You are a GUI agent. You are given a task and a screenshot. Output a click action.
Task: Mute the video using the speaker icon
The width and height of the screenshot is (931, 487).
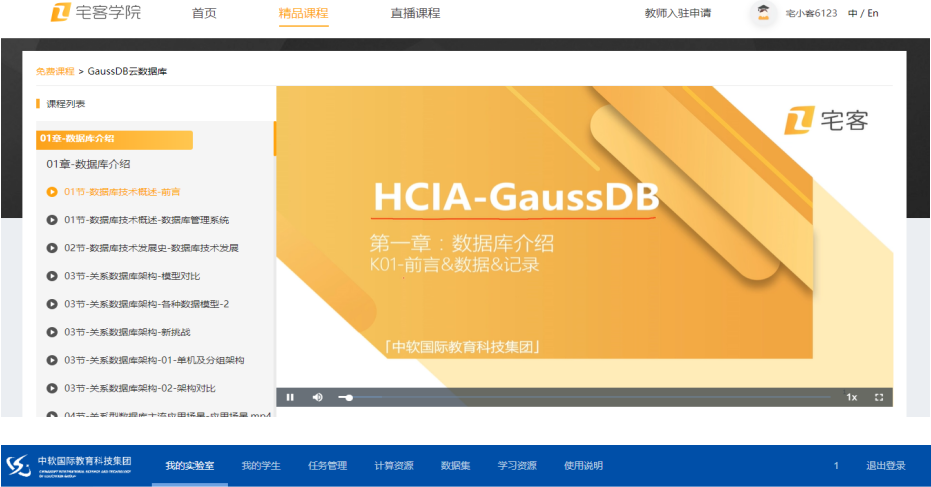pyautogui.click(x=317, y=397)
